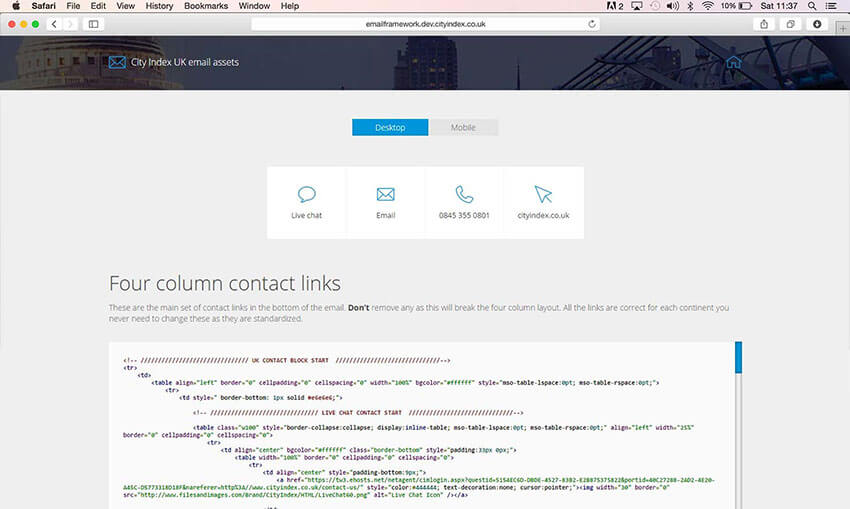Click the Safari Share icon
The height and width of the screenshot is (509, 850).
765,23
